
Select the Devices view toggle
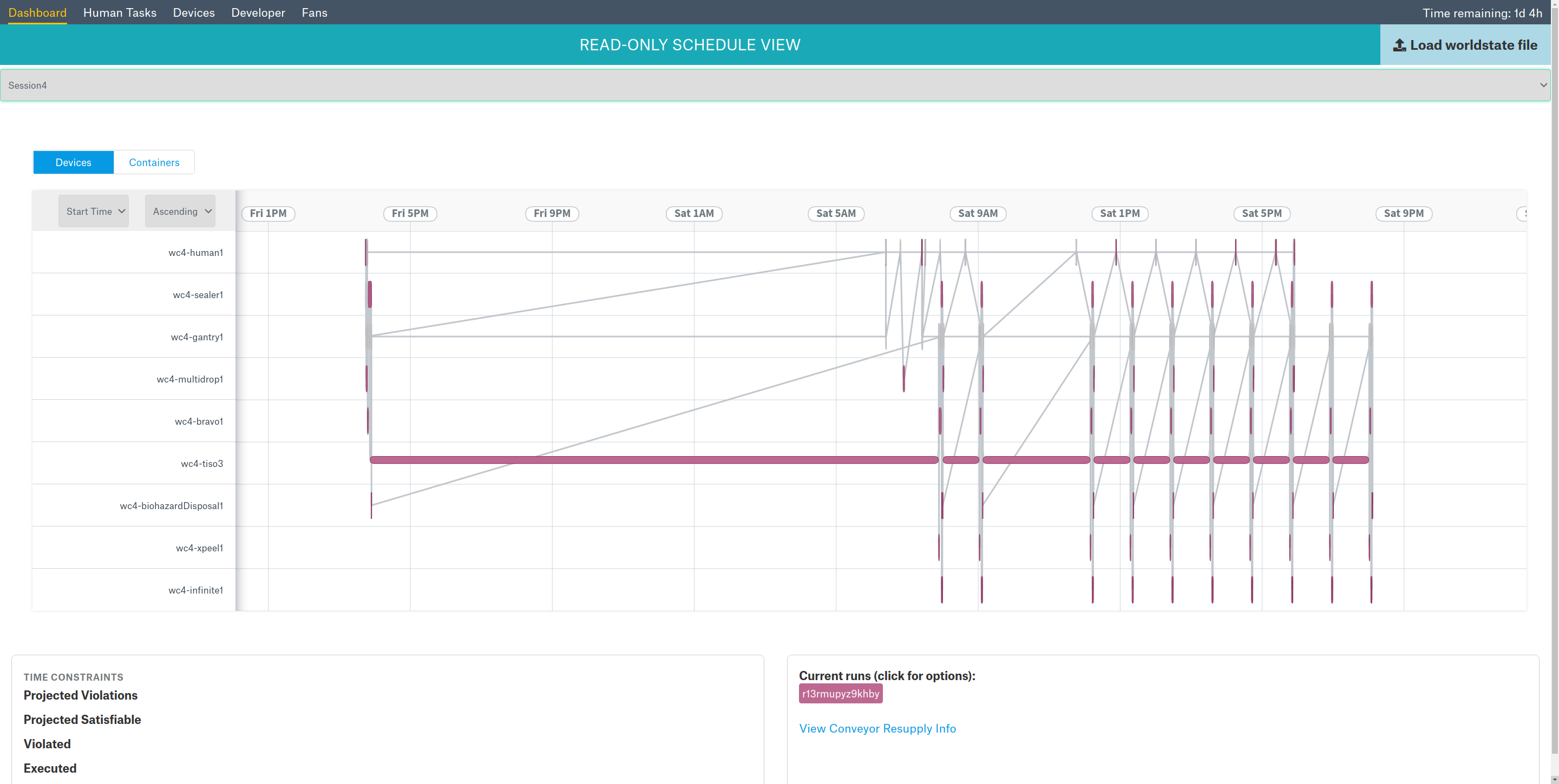(x=73, y=162)
